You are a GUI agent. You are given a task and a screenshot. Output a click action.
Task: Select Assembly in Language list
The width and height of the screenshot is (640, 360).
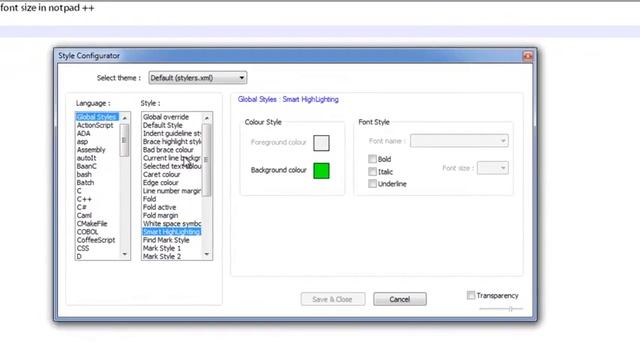coord(91,150)
